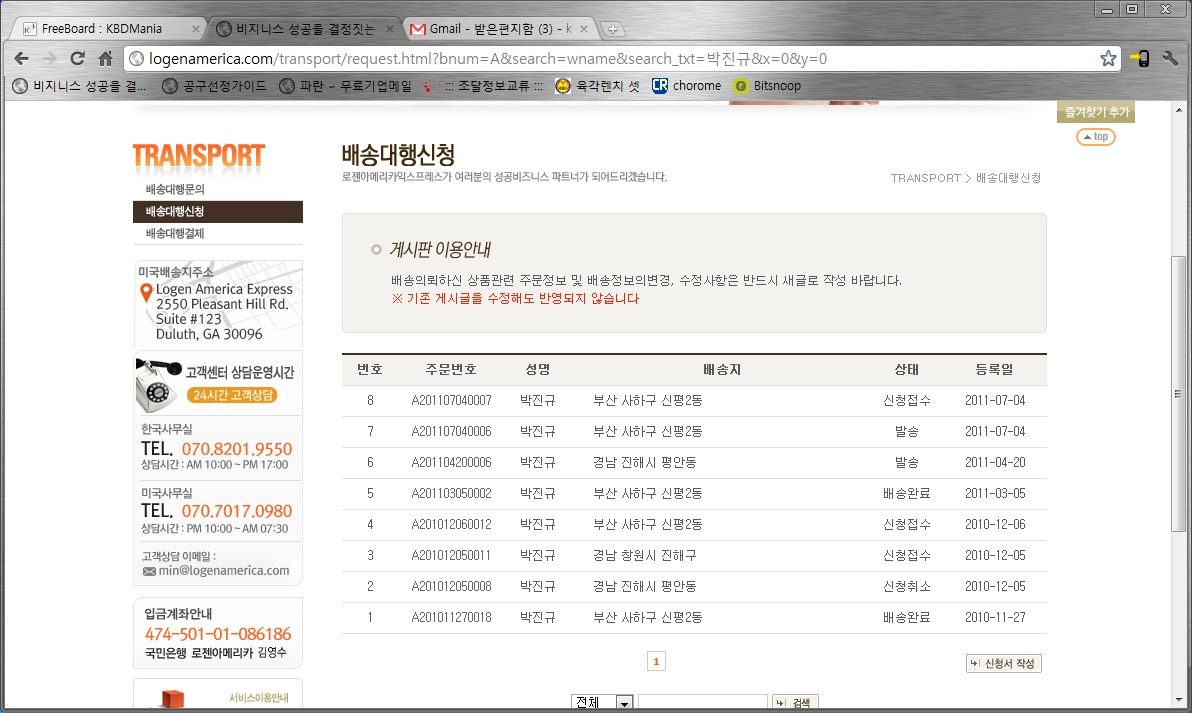Open order A201012060012

(452, 524)
